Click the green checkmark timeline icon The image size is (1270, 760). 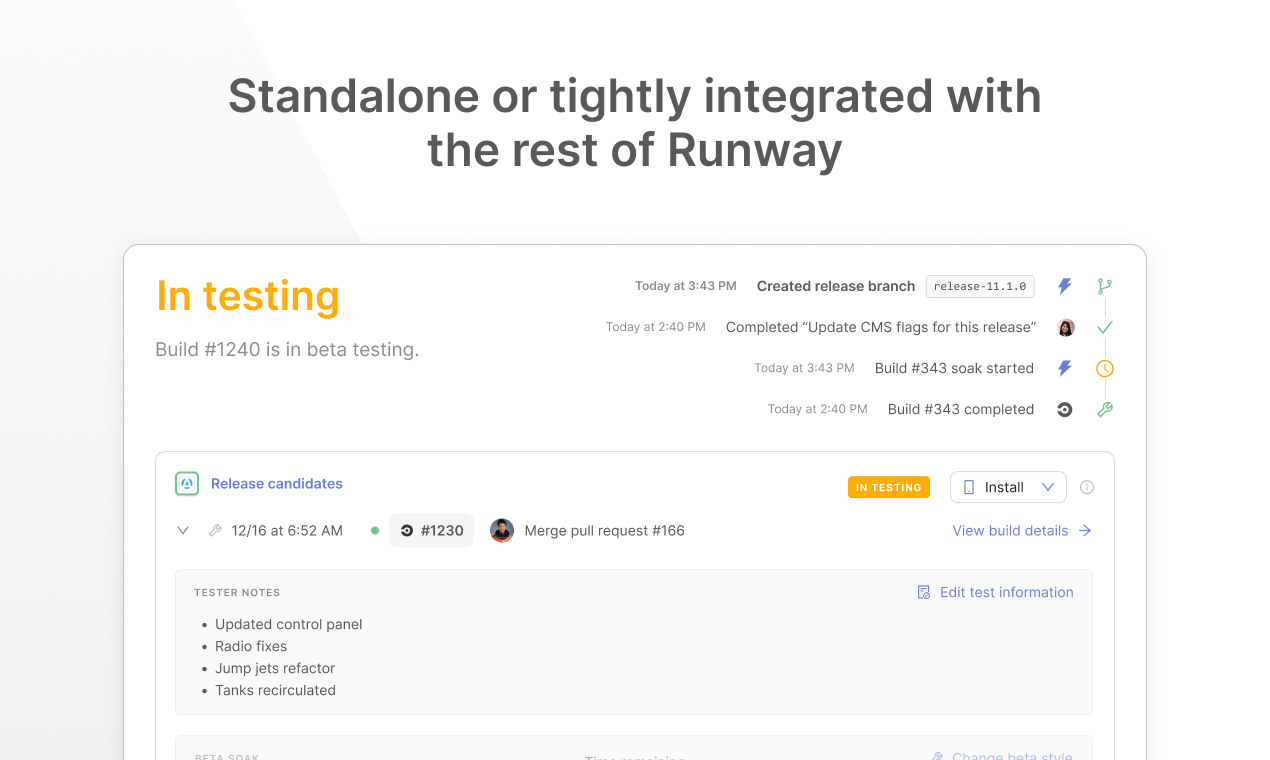point(1104,327)
